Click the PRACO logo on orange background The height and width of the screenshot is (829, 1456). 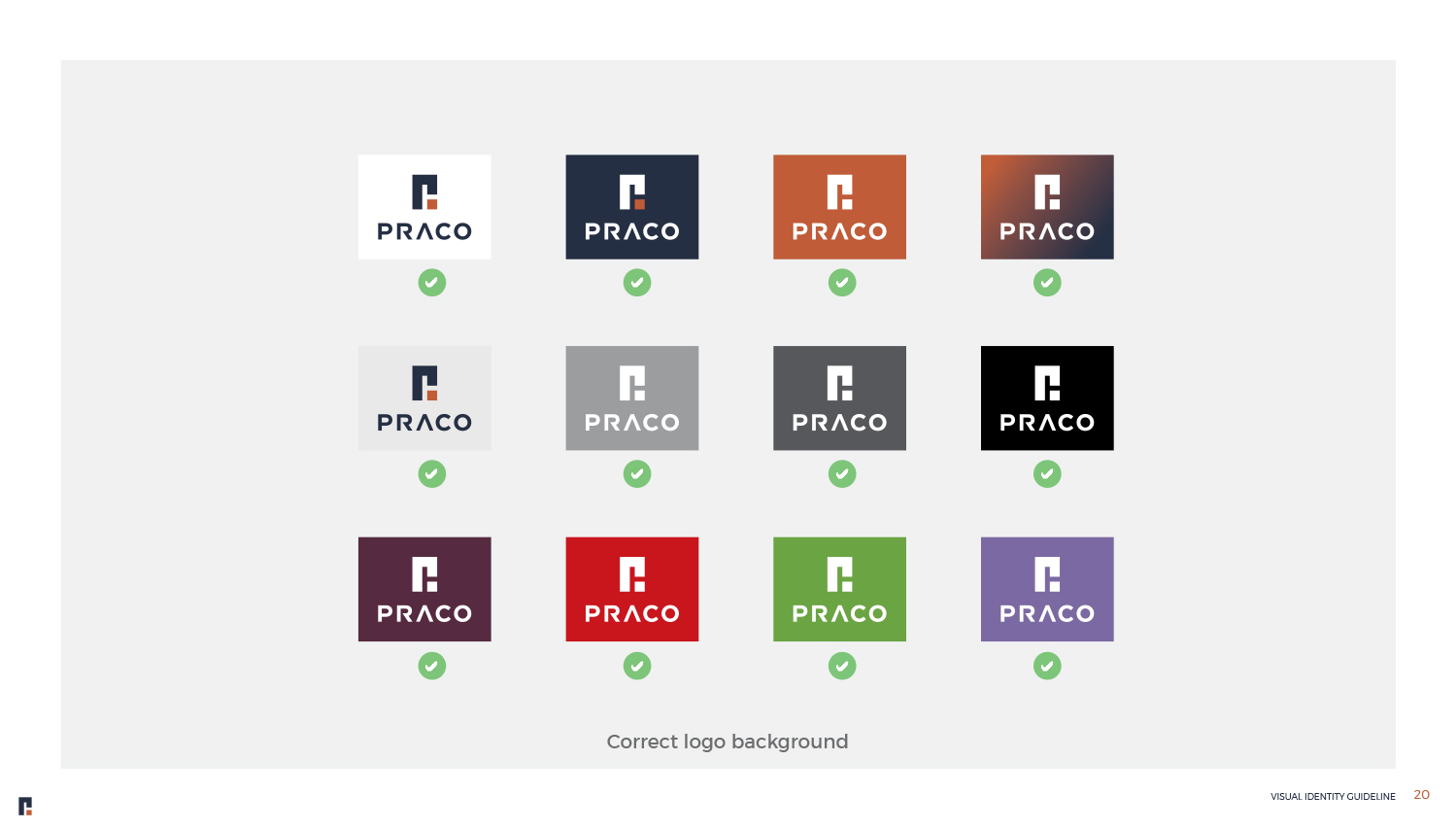click(x=839, y=207)
